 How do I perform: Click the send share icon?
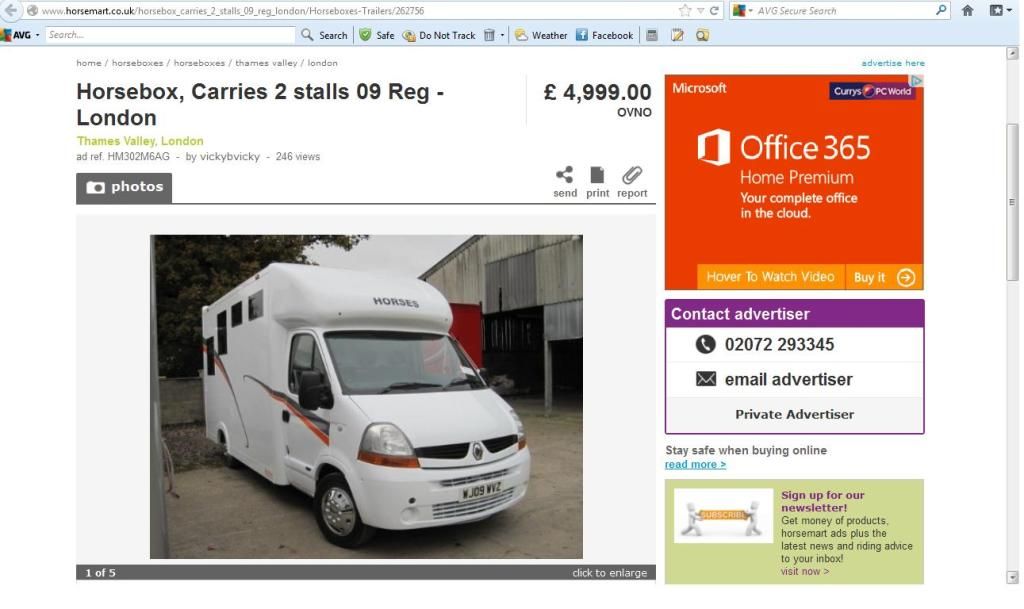pos(565,176)
